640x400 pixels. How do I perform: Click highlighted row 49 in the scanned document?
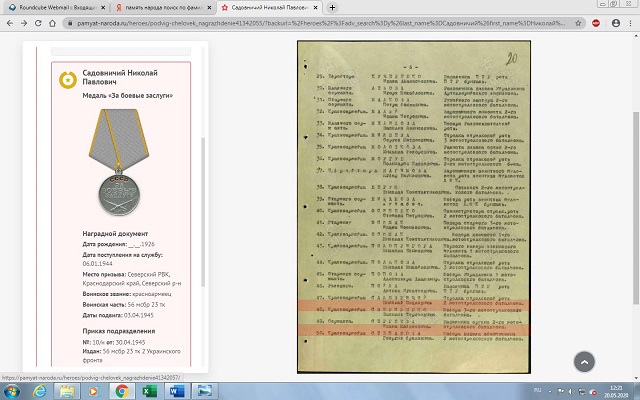[414, 329]
